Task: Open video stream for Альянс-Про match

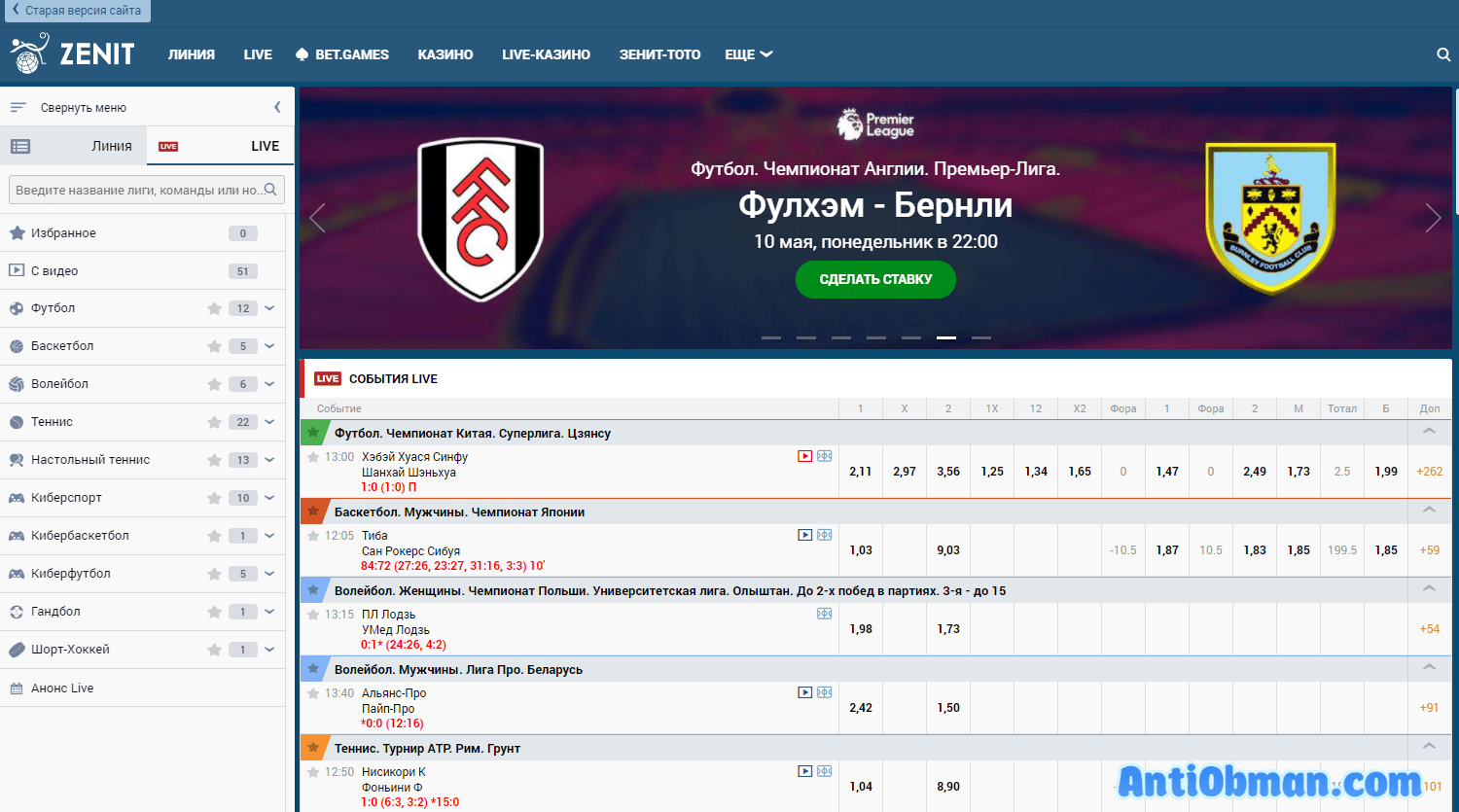Action: 804,692
